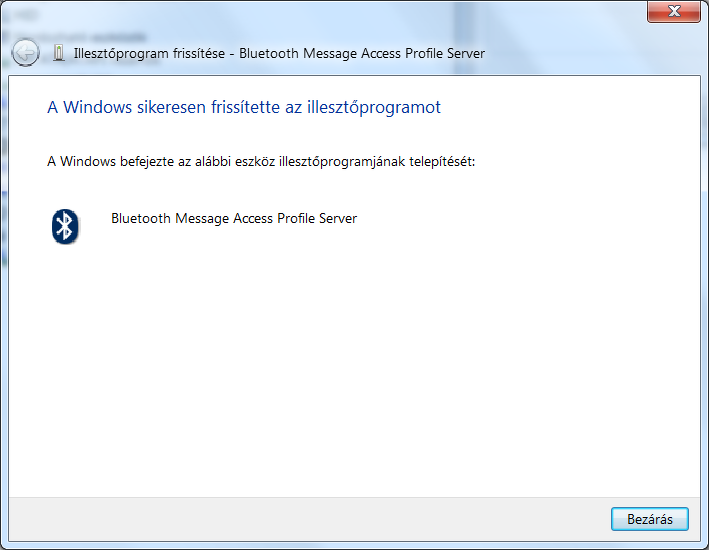709x550 pixels.
Task: Click the device icon beside the Illesztőprogram title
Action: 59,53
